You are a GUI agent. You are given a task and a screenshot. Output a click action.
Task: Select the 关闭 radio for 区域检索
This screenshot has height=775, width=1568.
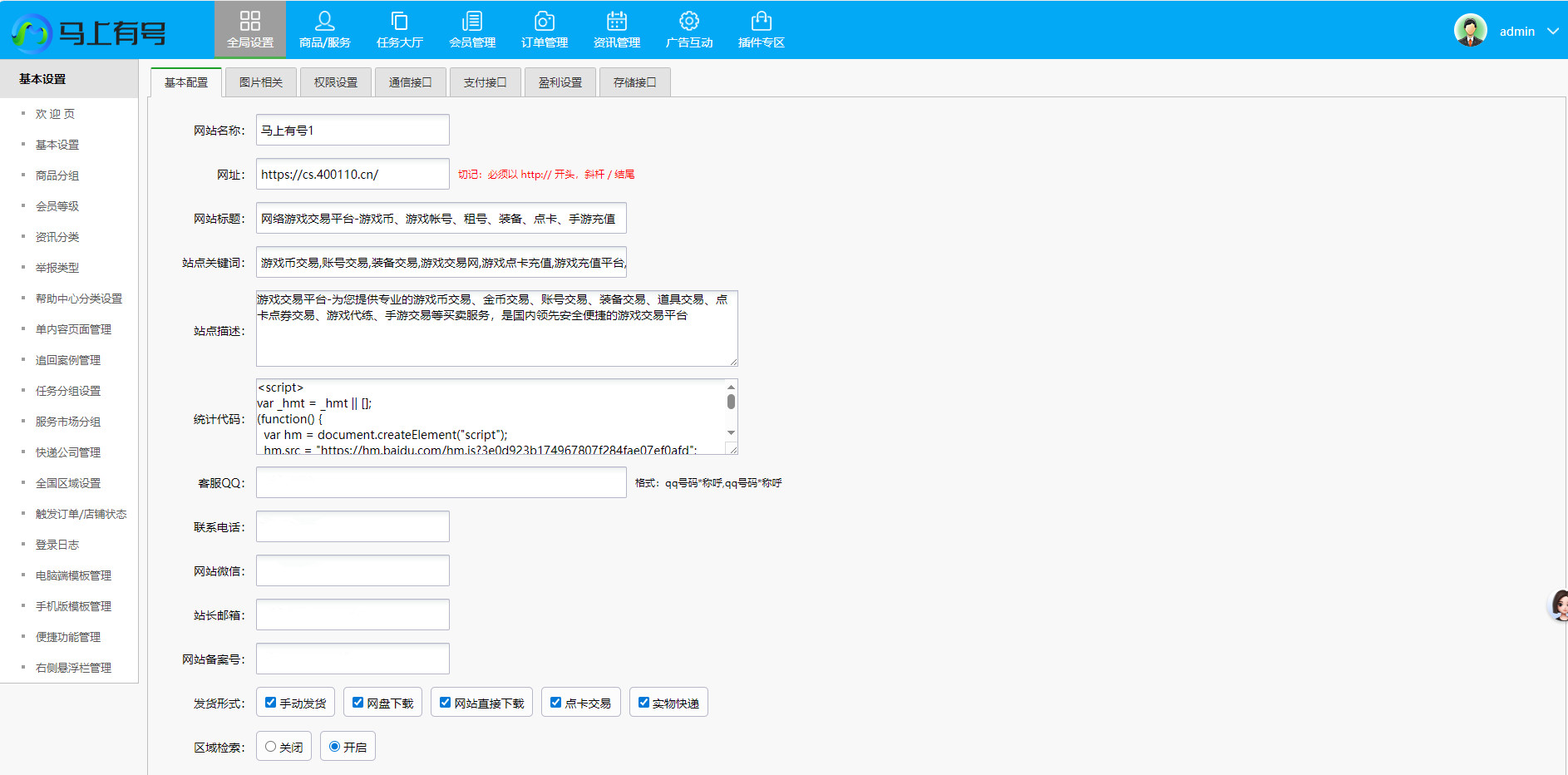(x=270, y=747)
